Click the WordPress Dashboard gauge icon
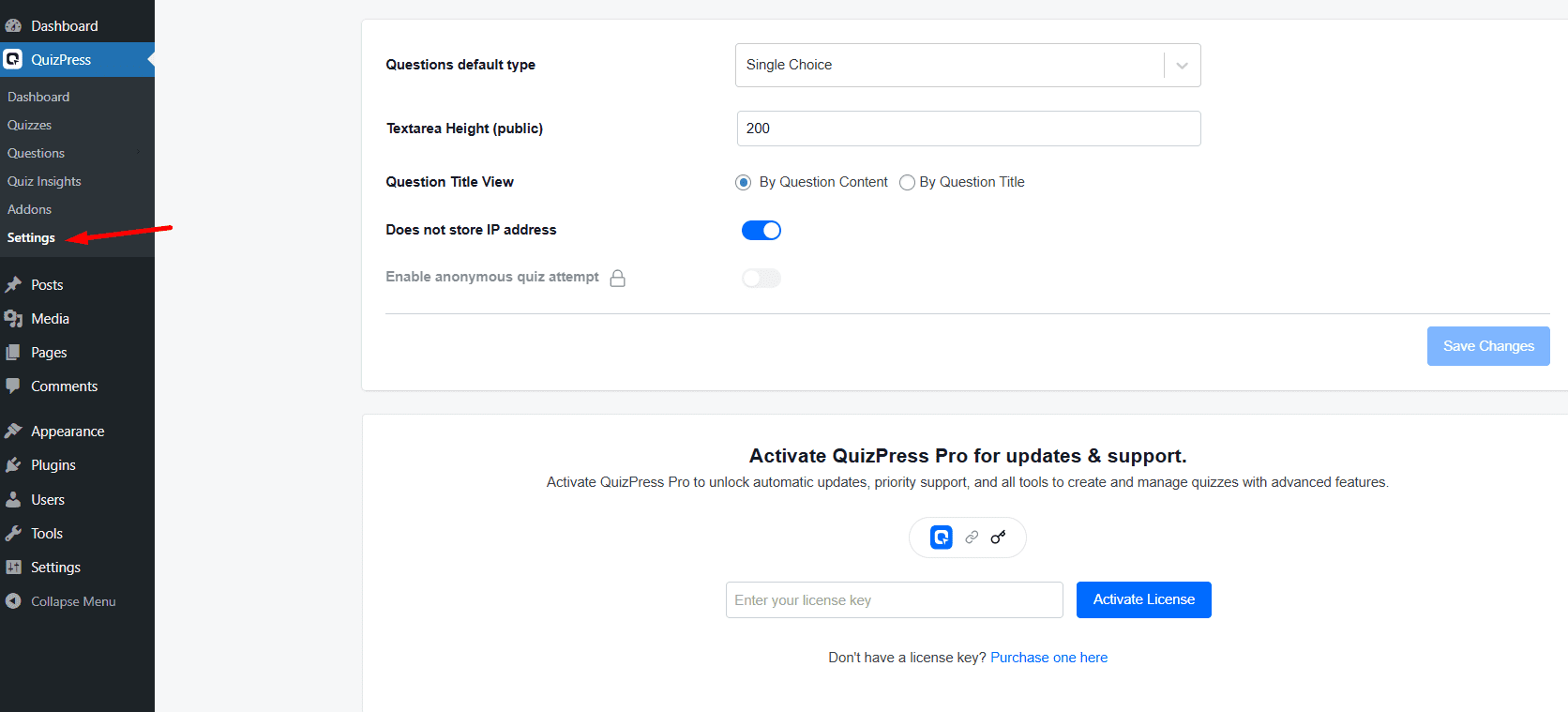This screenshot has height=712, width=1568. point(13,25)
